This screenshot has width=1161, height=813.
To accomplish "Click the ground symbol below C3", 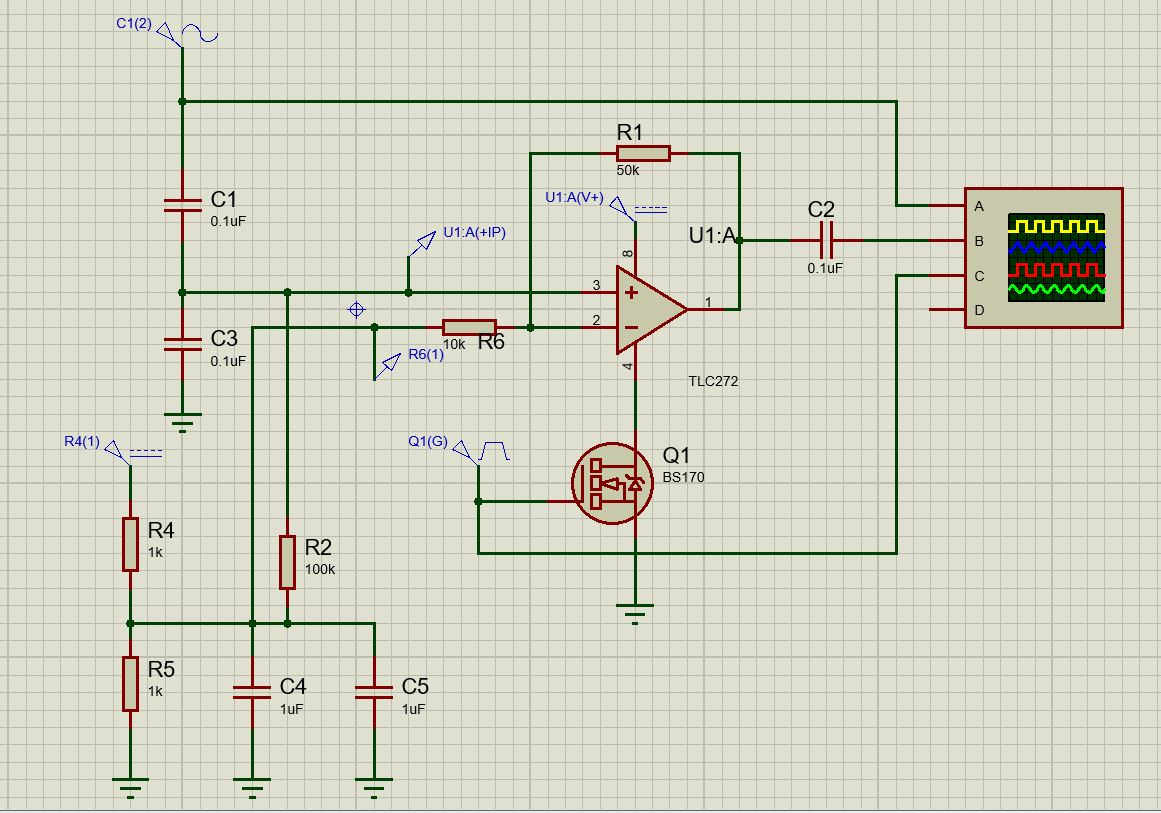I will [x=182, y=422].
